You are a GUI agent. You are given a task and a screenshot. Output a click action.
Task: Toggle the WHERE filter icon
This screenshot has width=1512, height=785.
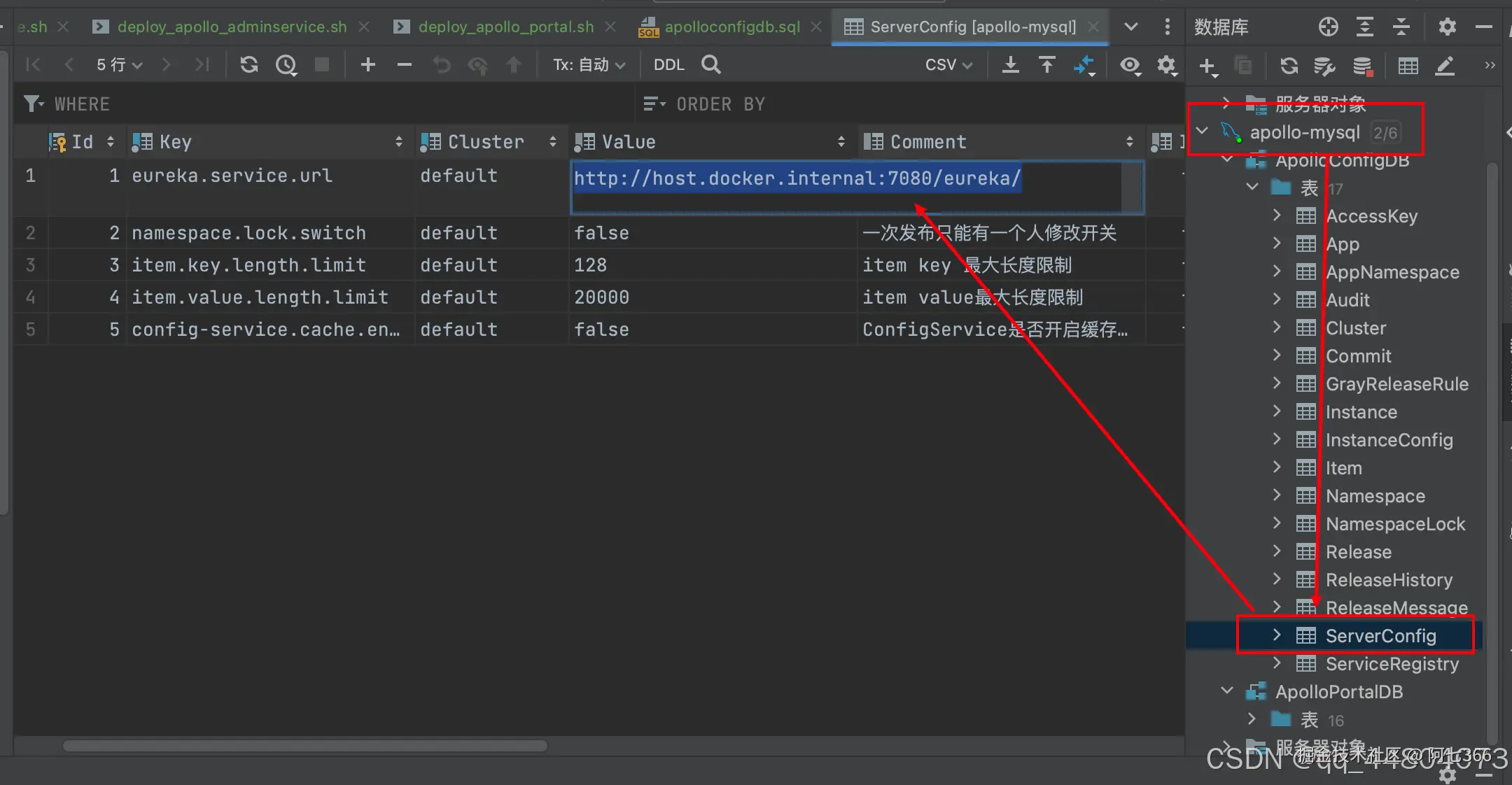click(33, 104)
